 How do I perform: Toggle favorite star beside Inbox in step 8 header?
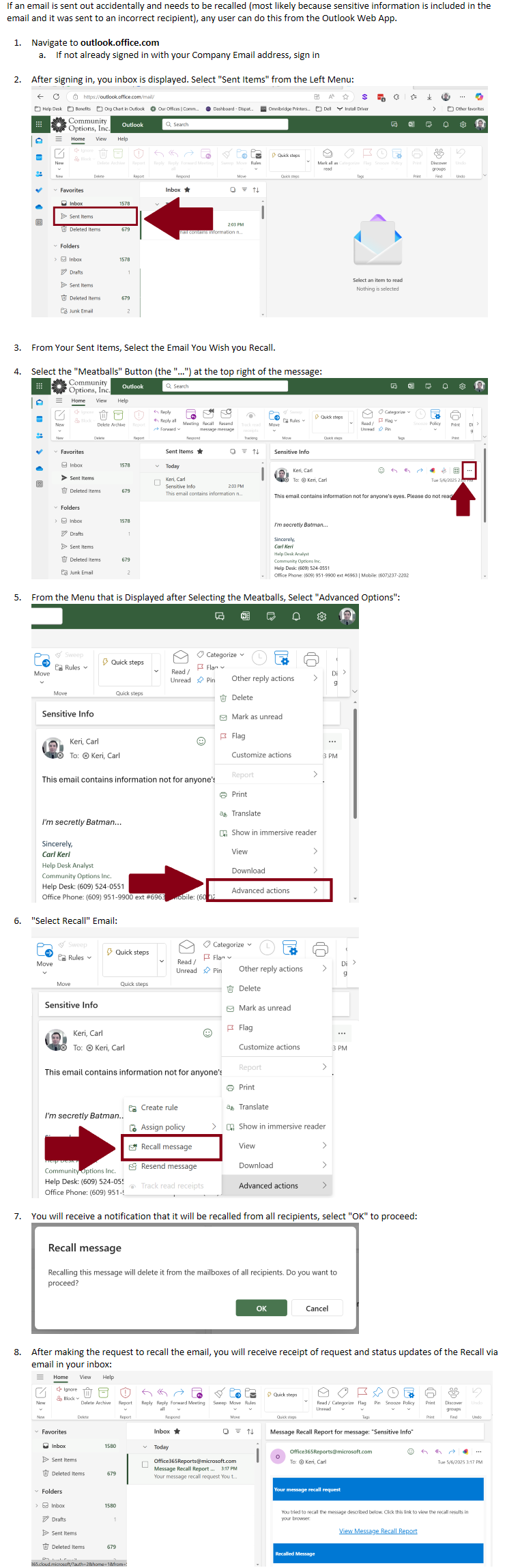pyautogui.click(x=177, y=1431)
